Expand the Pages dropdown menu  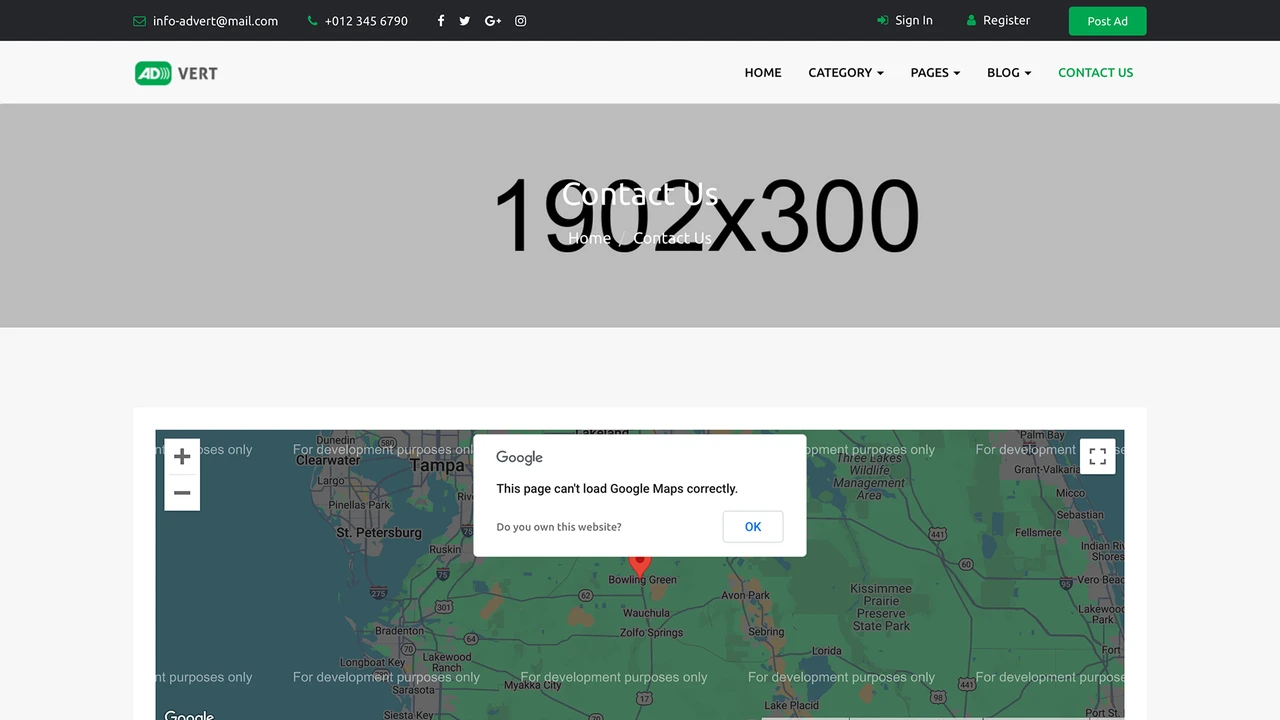(935, 73)
